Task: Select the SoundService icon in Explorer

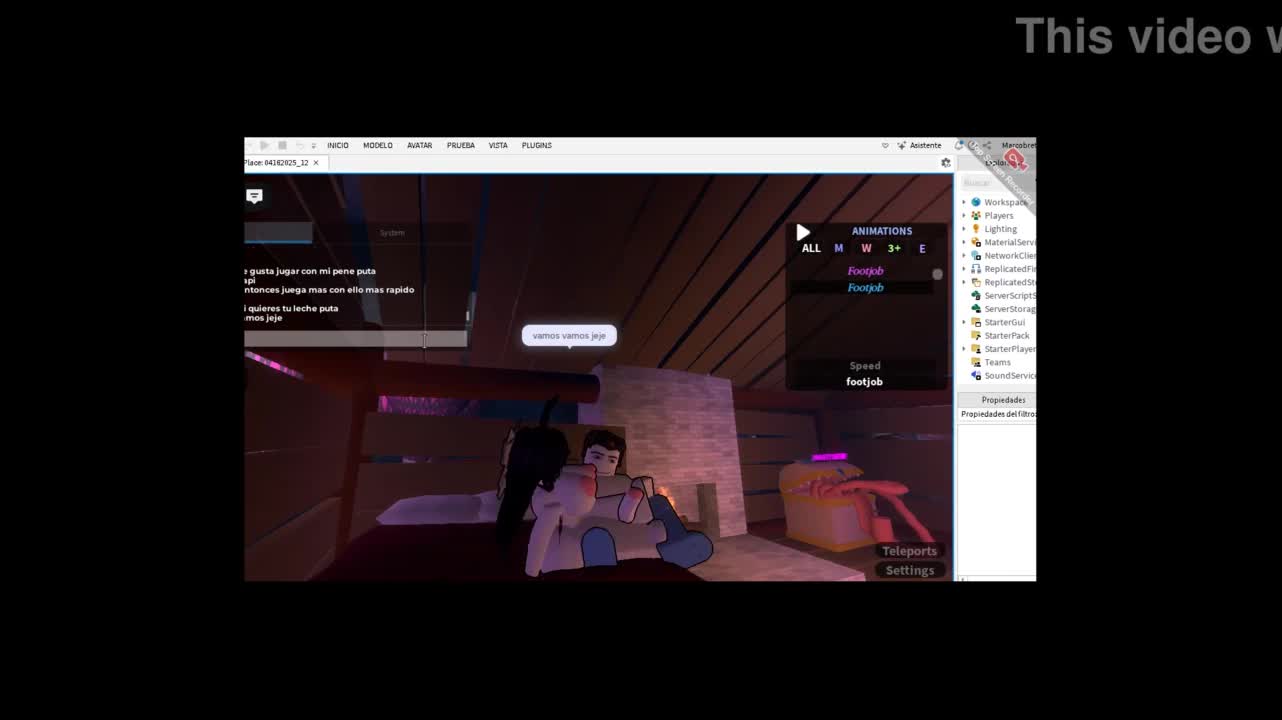Action: pyautogui.click(x=976, y=376)
